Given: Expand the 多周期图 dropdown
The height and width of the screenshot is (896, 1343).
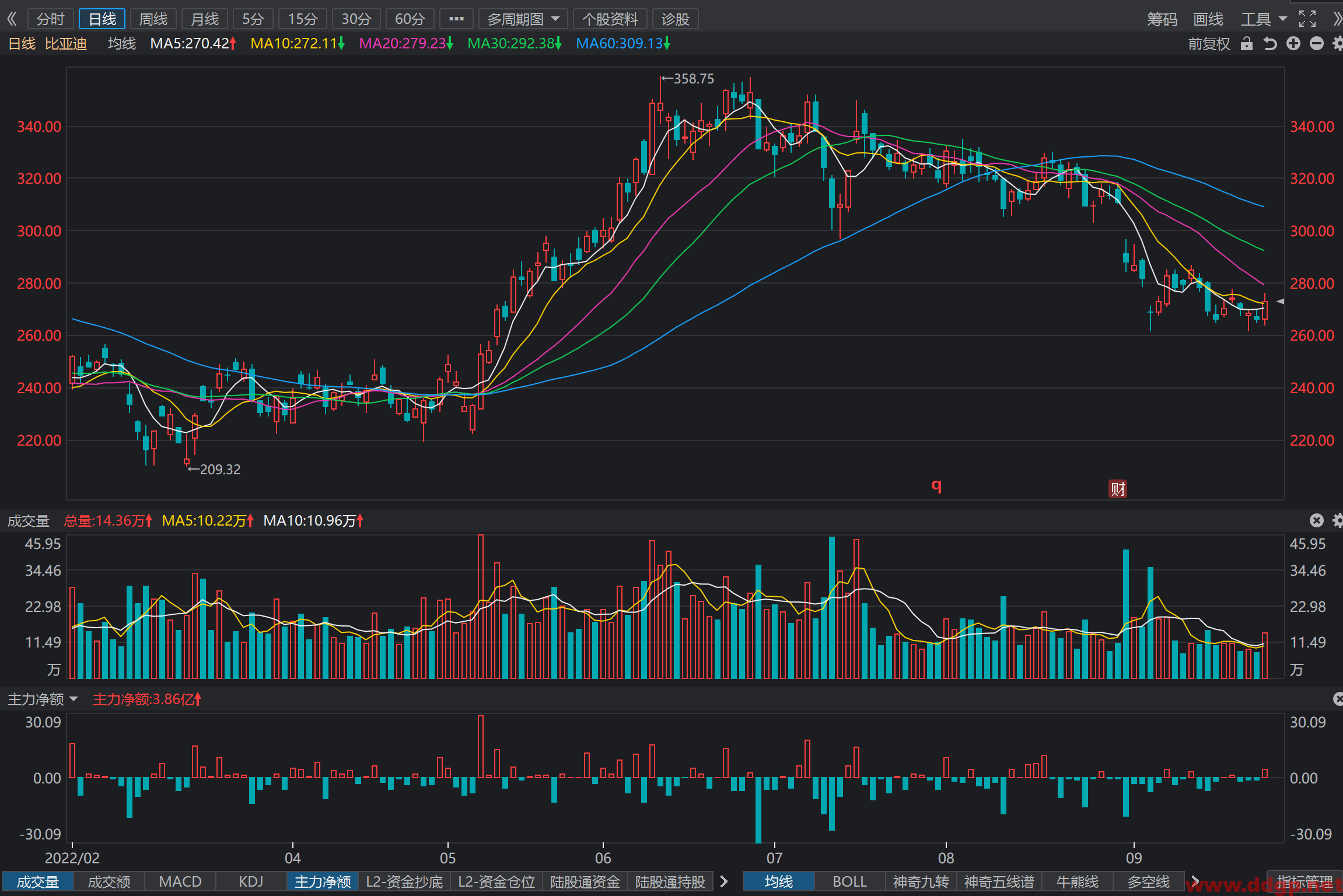Looking at the screenshot, I should pos(523,19).
